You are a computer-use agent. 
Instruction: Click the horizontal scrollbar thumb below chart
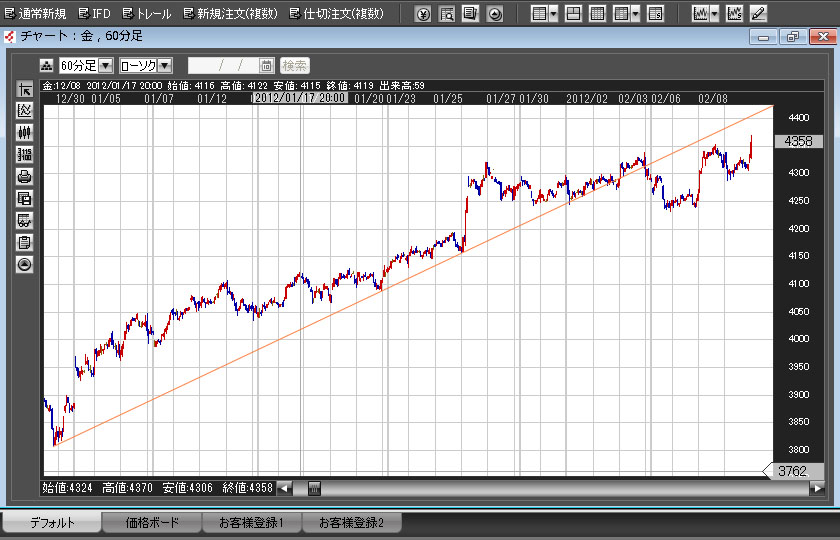pos(314,488)
